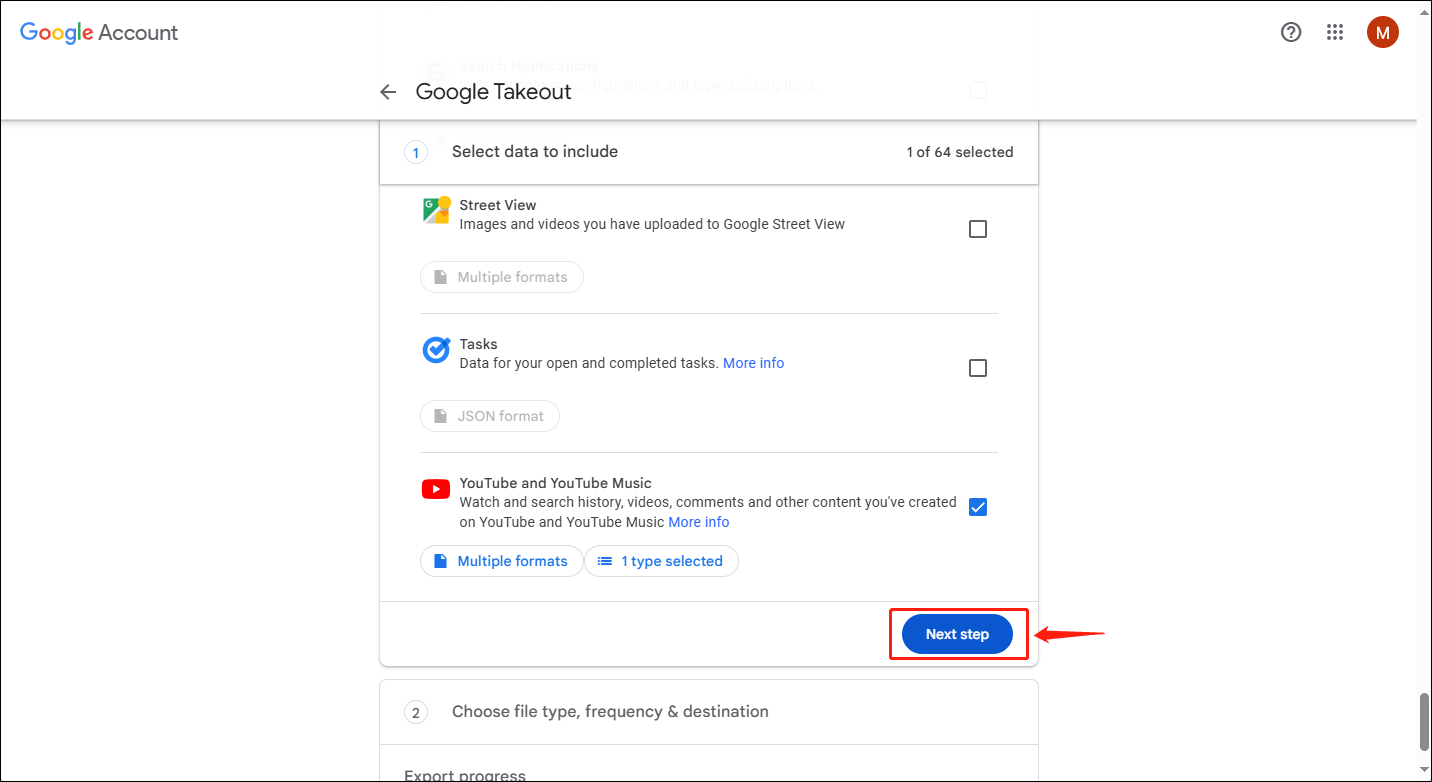Click the step 1 circle number
1432x782 pixels.
[x=415, y=152]
